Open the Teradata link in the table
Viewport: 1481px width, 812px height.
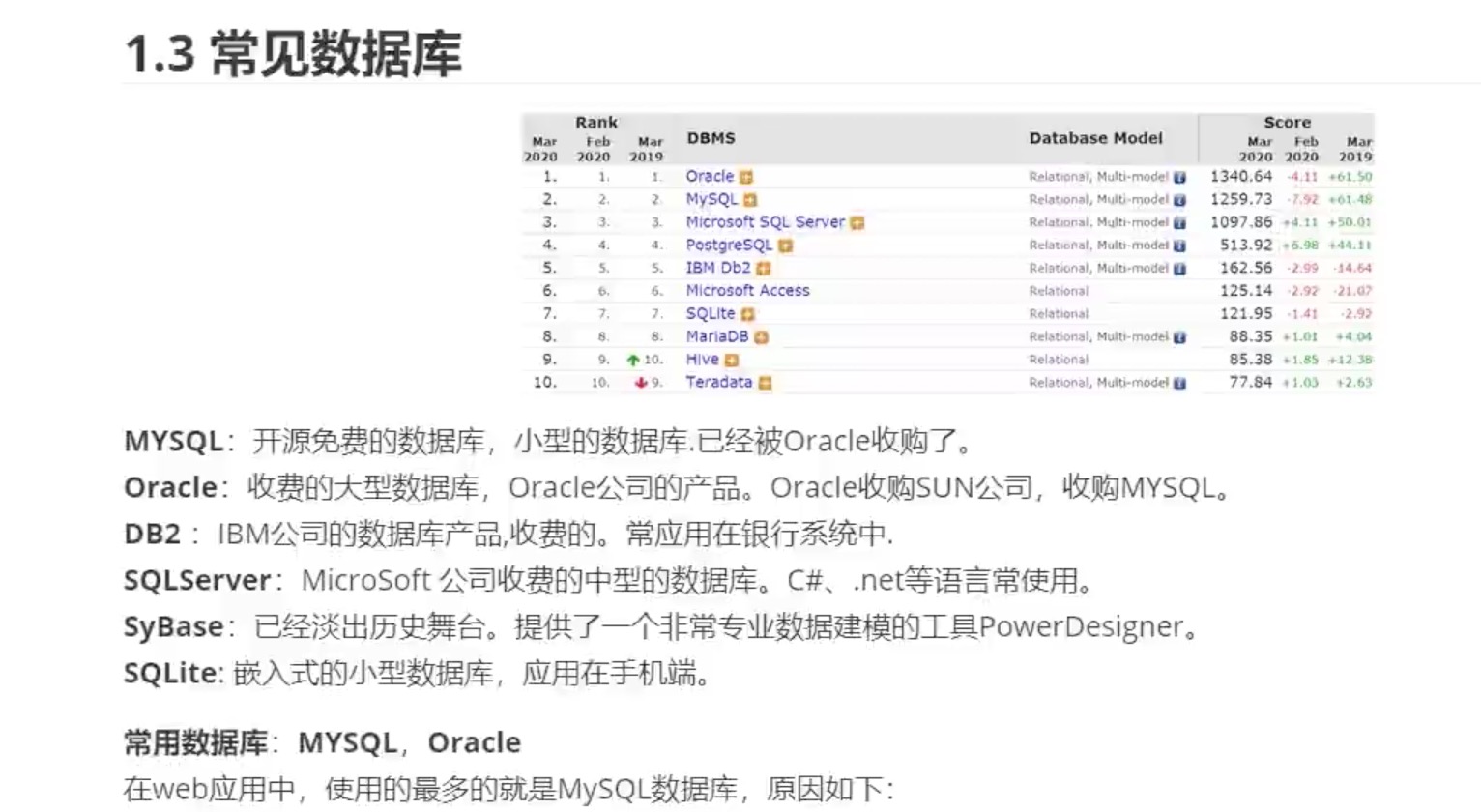719,382
